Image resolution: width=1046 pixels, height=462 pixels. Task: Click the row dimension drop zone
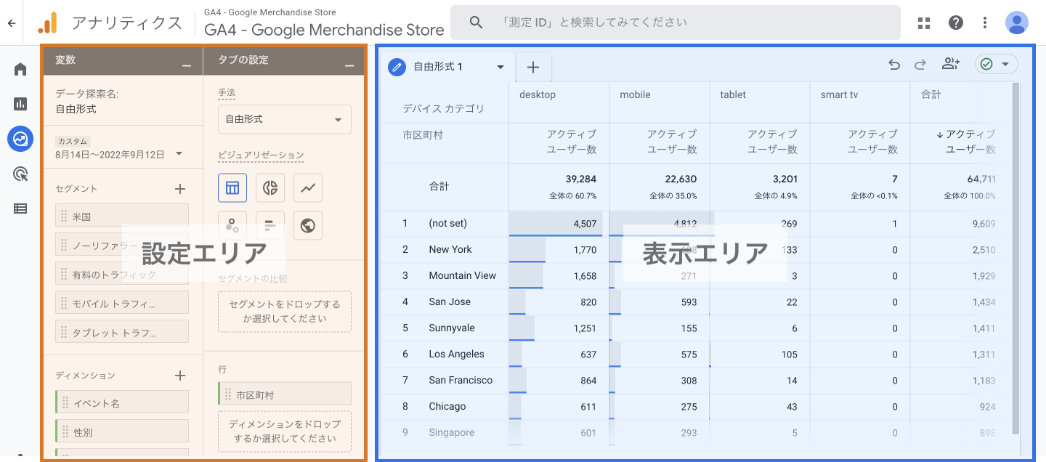pos(285,431)
